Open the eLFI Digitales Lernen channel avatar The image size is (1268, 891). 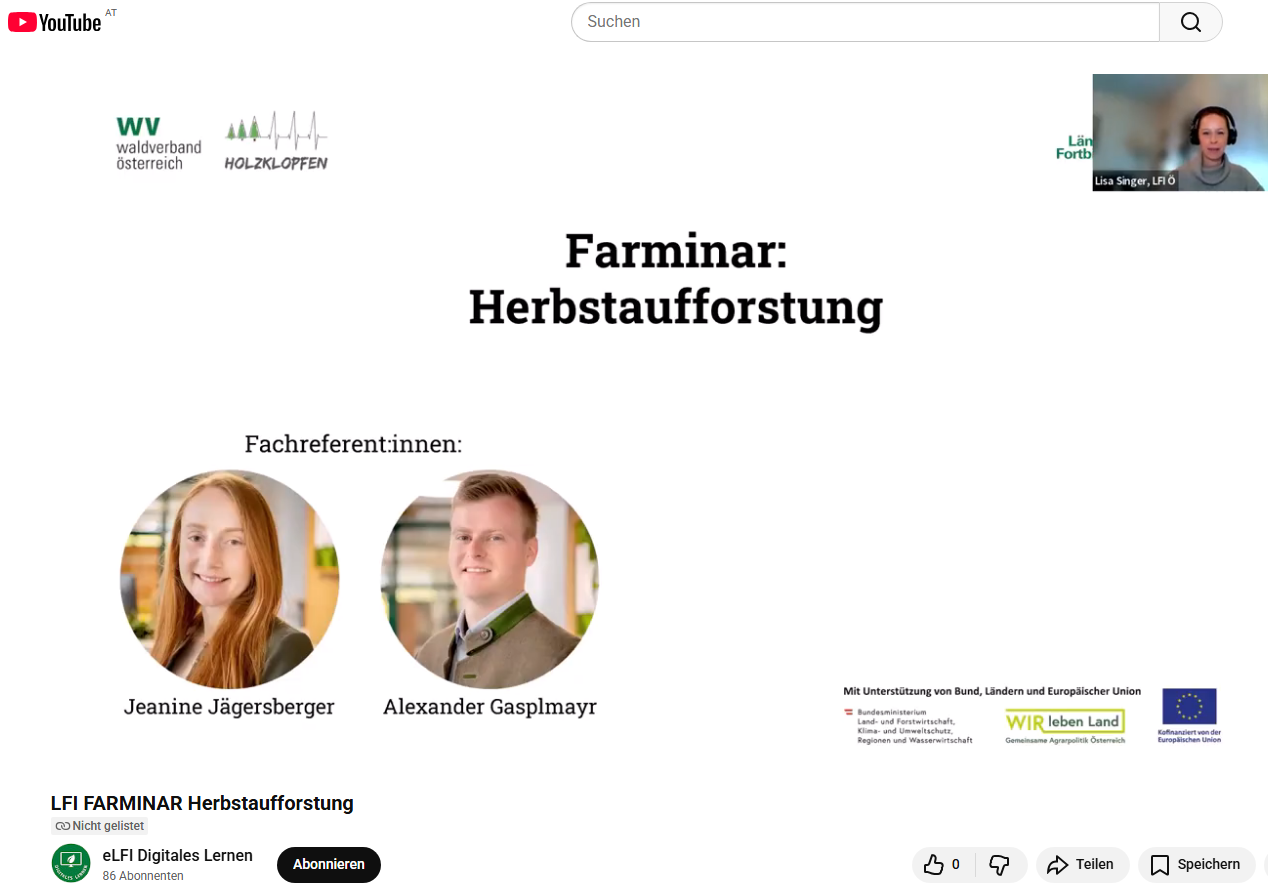tap(71, 861)
